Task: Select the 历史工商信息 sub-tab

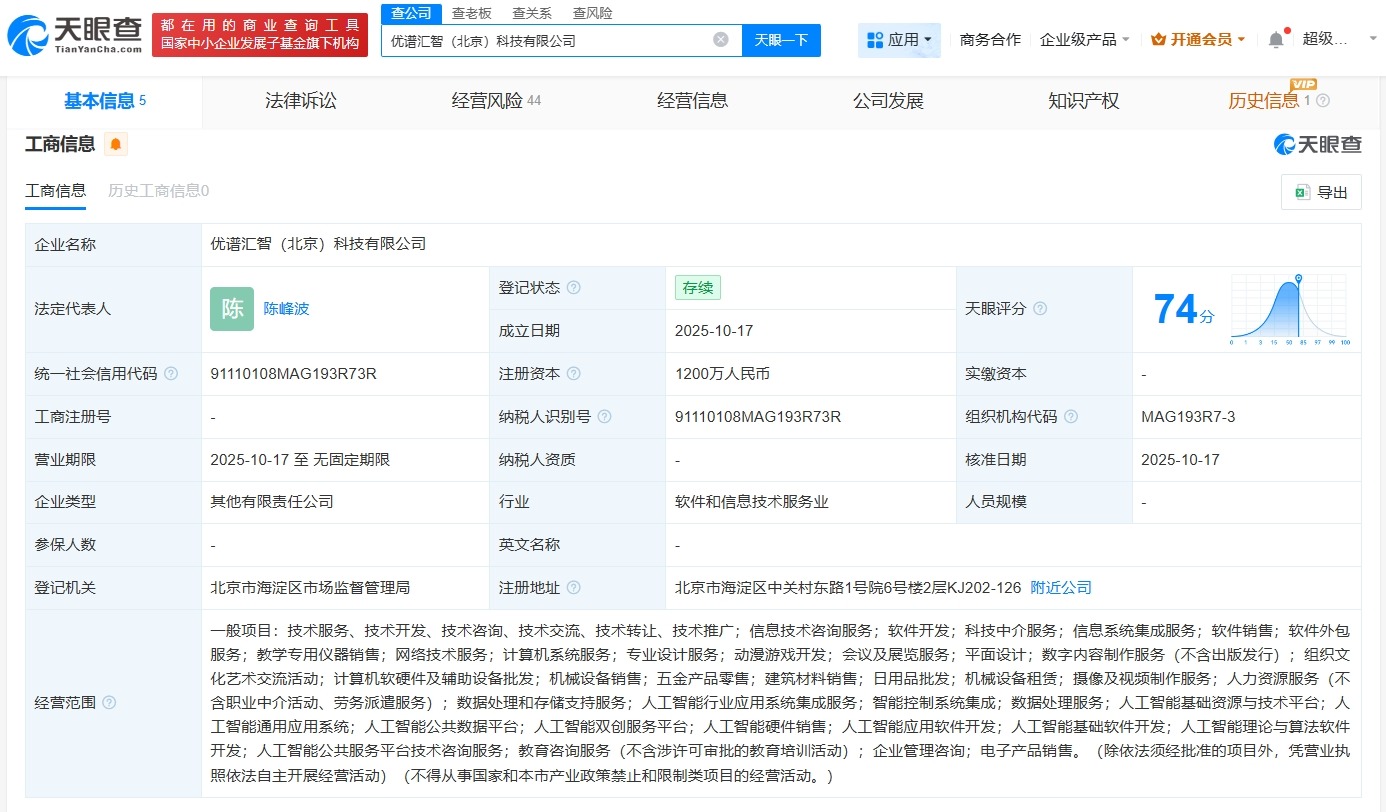Action: 157,190
